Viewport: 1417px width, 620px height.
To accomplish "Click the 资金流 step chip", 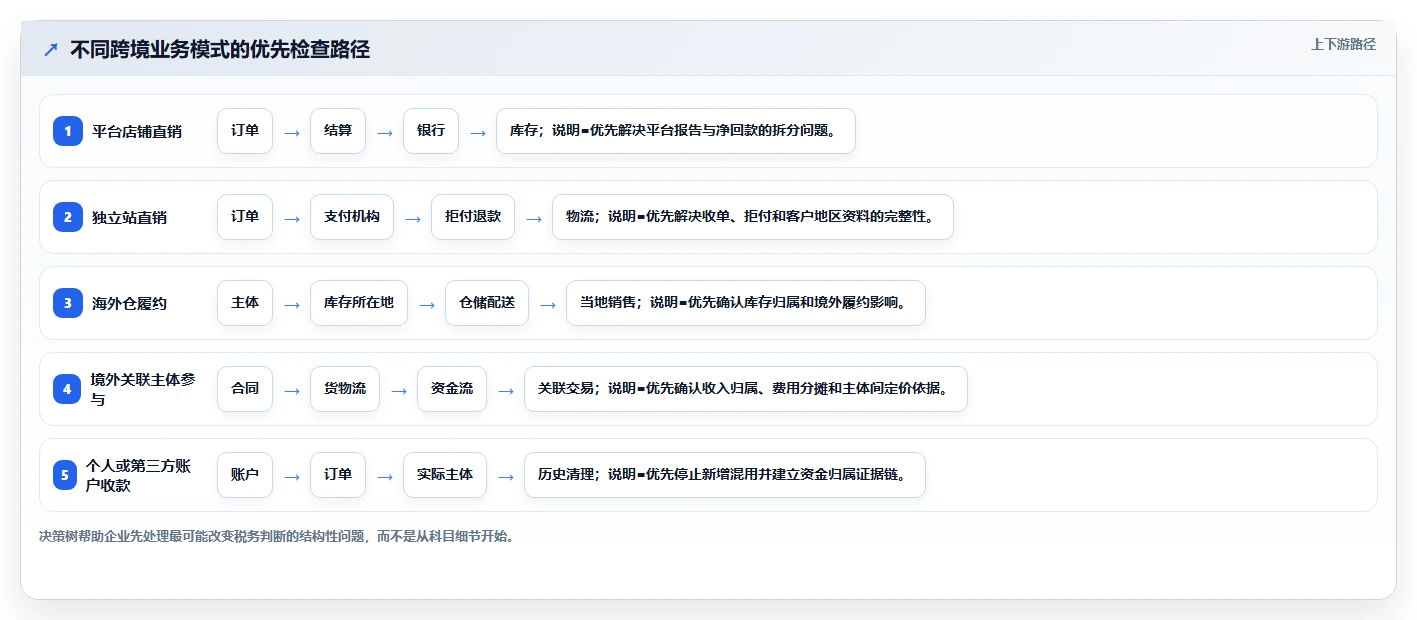I will [x=452, y=389].
